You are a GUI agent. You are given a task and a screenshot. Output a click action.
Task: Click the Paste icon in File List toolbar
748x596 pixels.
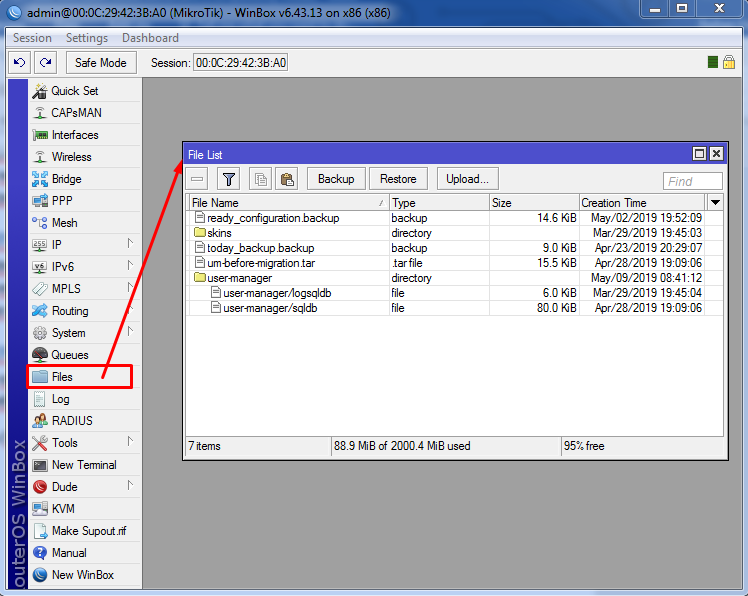point(287,179)
